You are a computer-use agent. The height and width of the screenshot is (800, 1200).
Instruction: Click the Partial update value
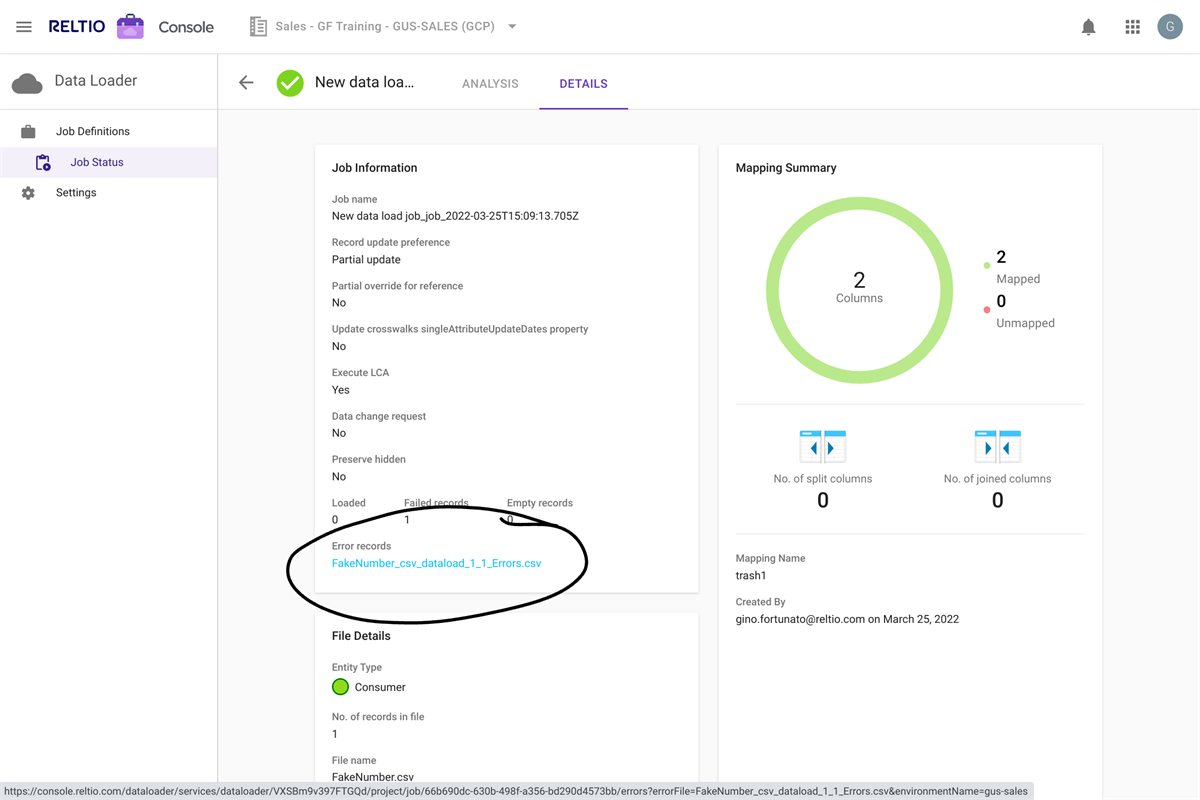[366, 260]
